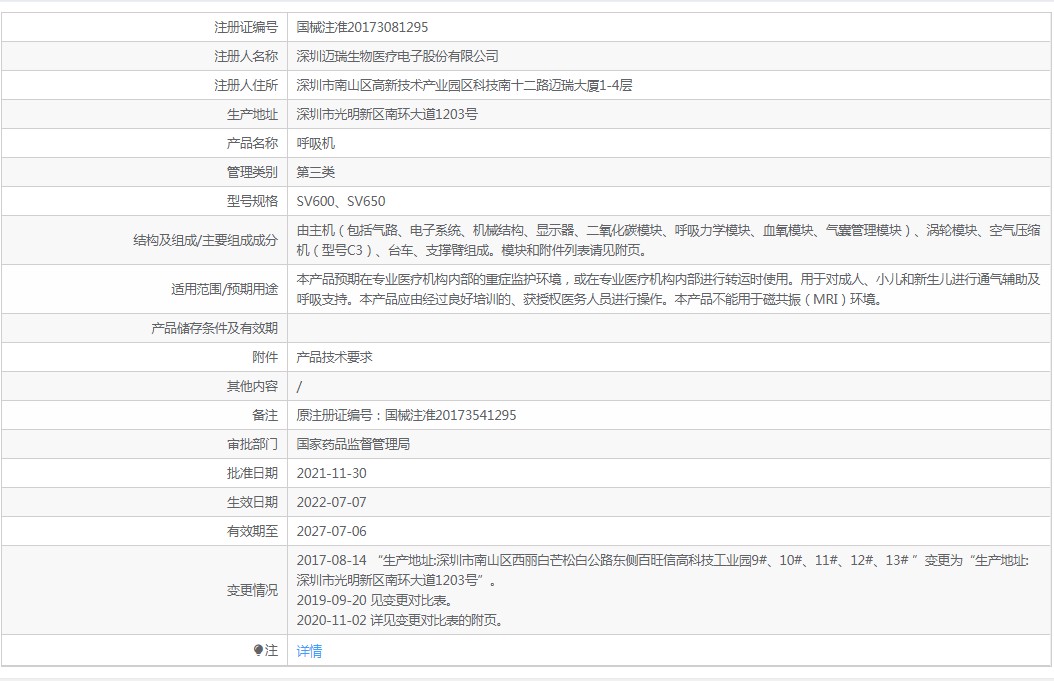
Task: Click the 2019-09-20 见变更对比表 change entry
Action: click(x=373, y=600)
